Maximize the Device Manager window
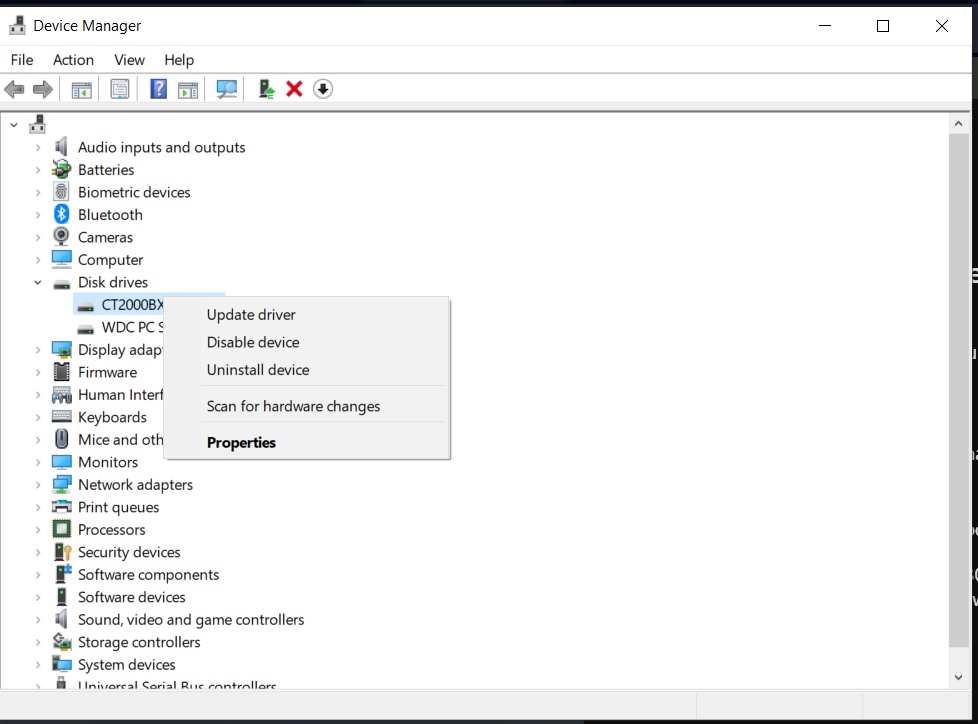978x724 pixels. coord(883,26)
